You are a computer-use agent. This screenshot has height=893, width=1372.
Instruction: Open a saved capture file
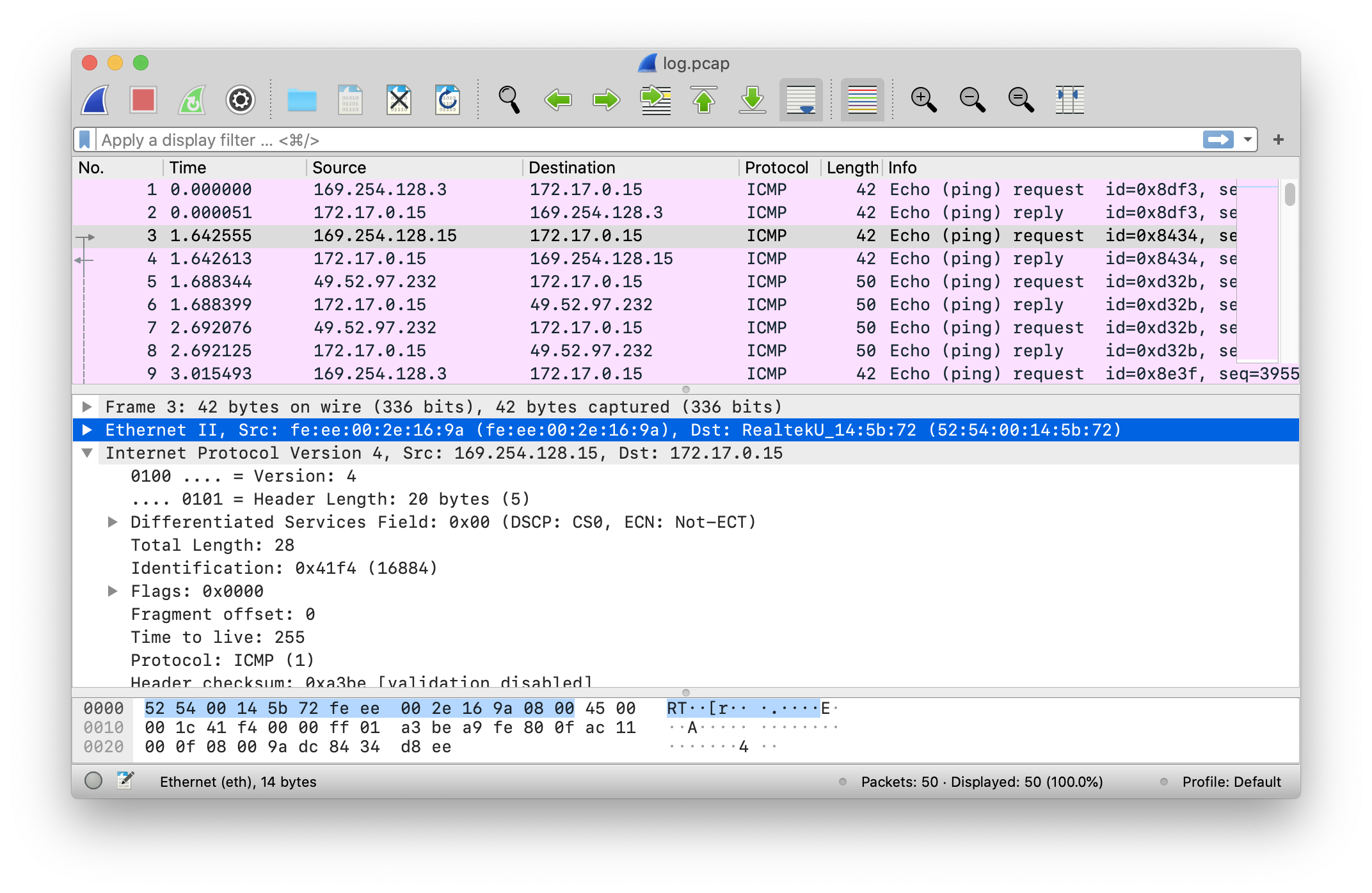point(302,100)
